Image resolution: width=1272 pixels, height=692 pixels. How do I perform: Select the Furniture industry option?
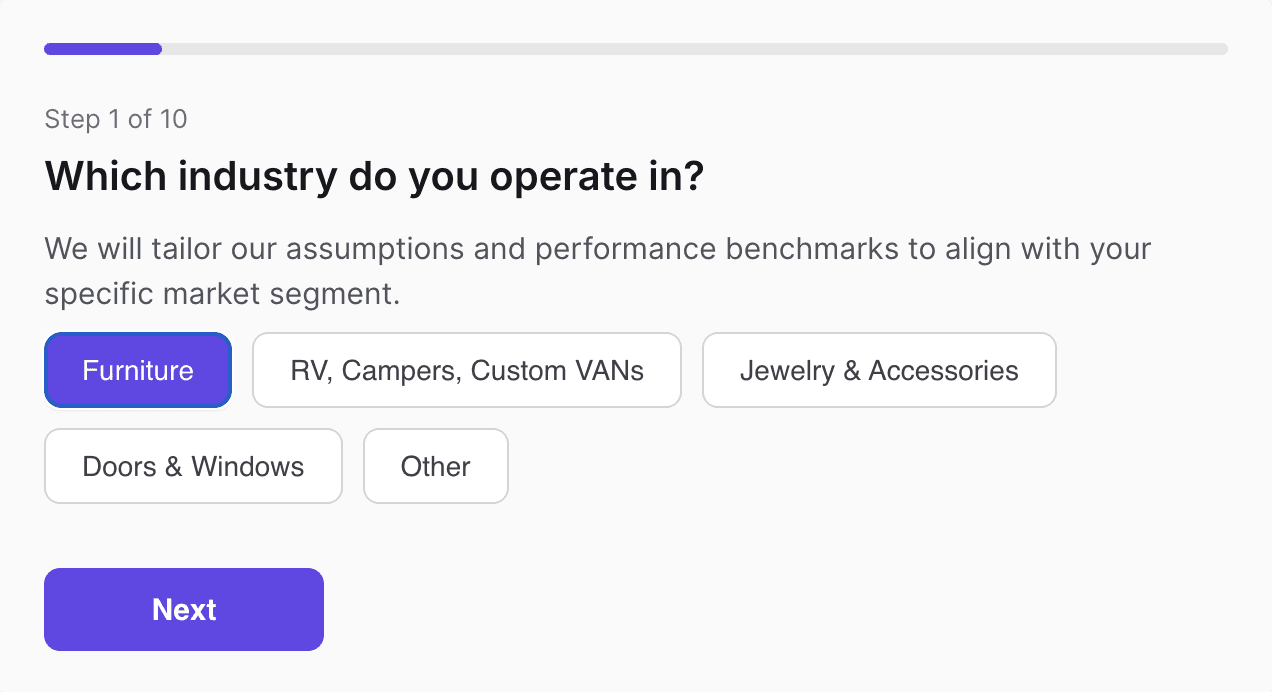click(138, 370)
